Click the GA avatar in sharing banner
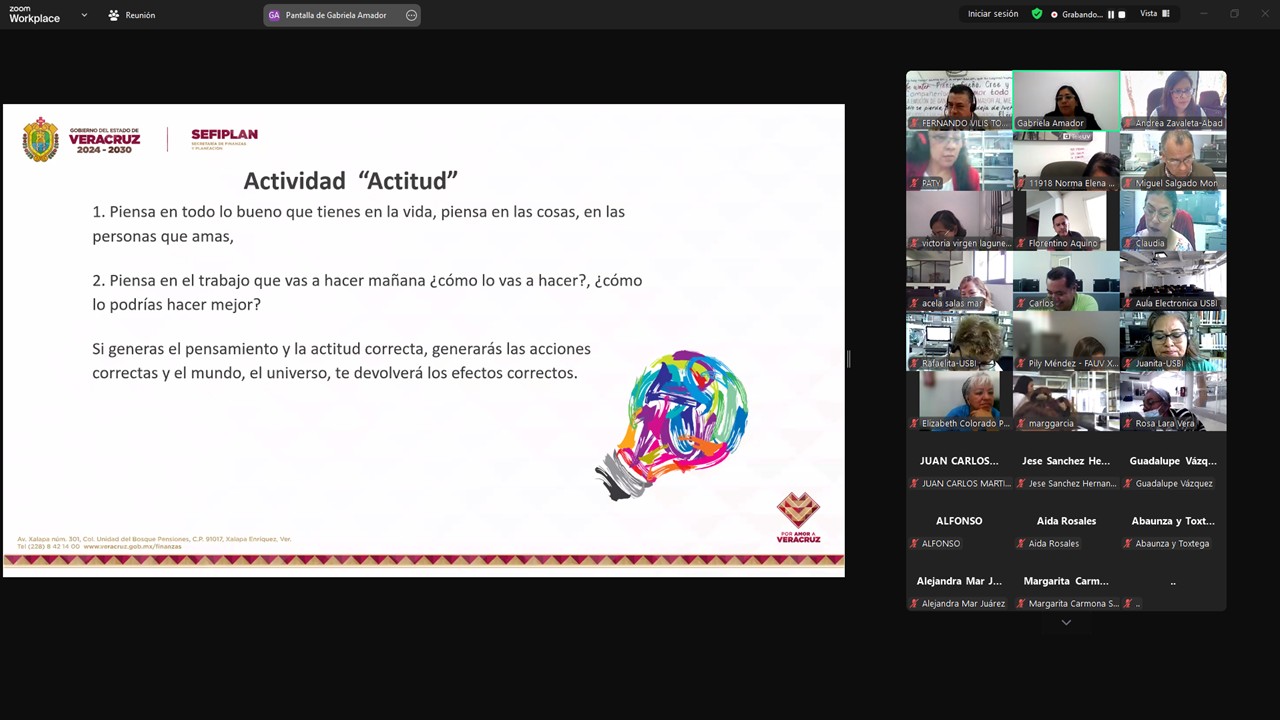 click(x=274, y=15)
